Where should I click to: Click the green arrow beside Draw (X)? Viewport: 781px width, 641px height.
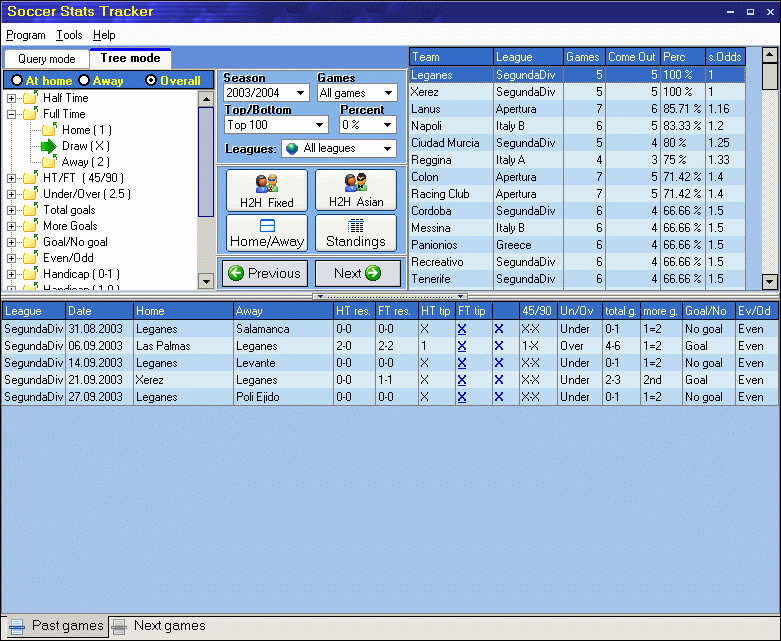pos(49,146)
